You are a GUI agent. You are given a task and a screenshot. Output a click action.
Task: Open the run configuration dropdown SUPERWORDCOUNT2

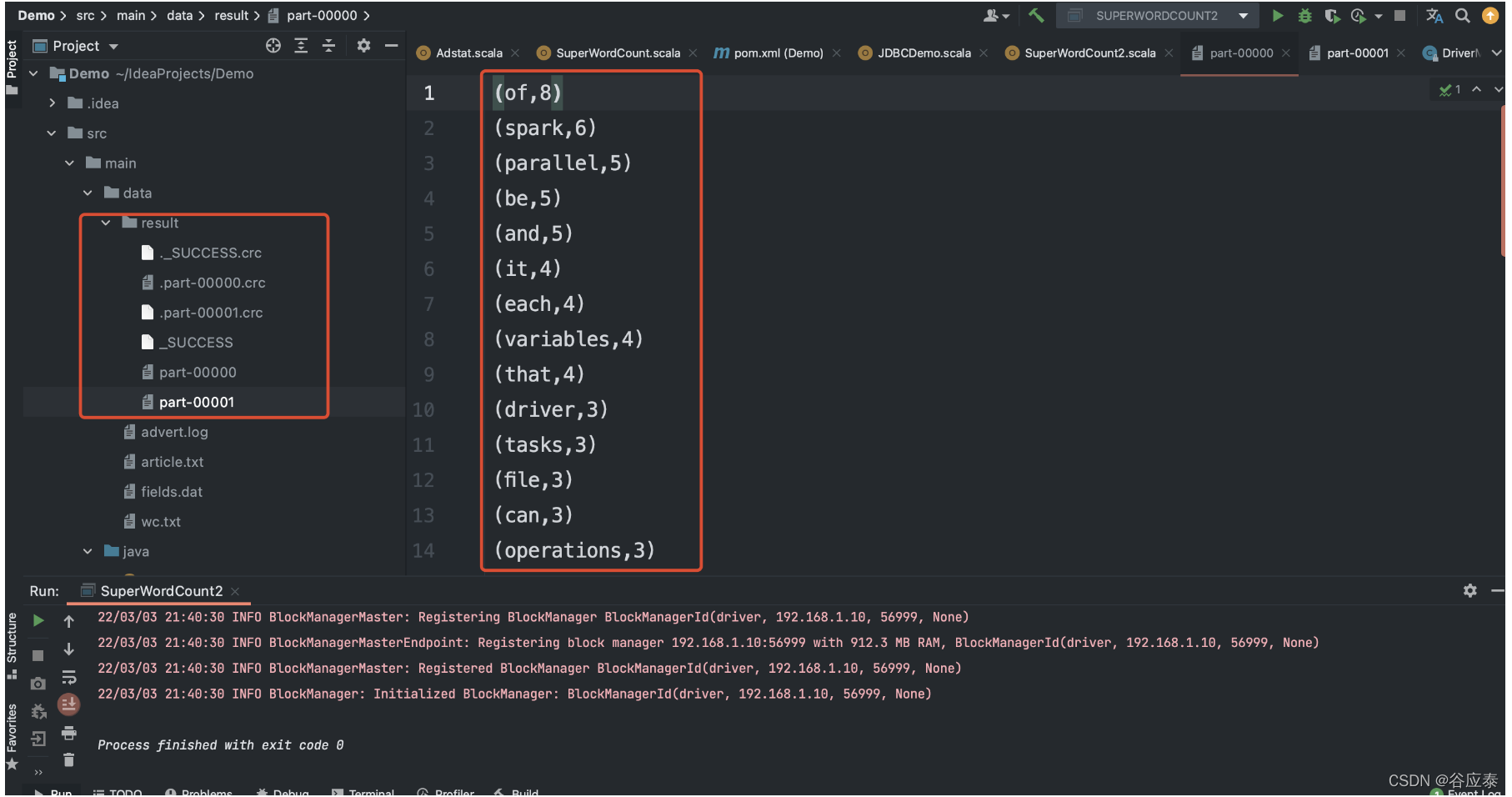click(1158, 16)
